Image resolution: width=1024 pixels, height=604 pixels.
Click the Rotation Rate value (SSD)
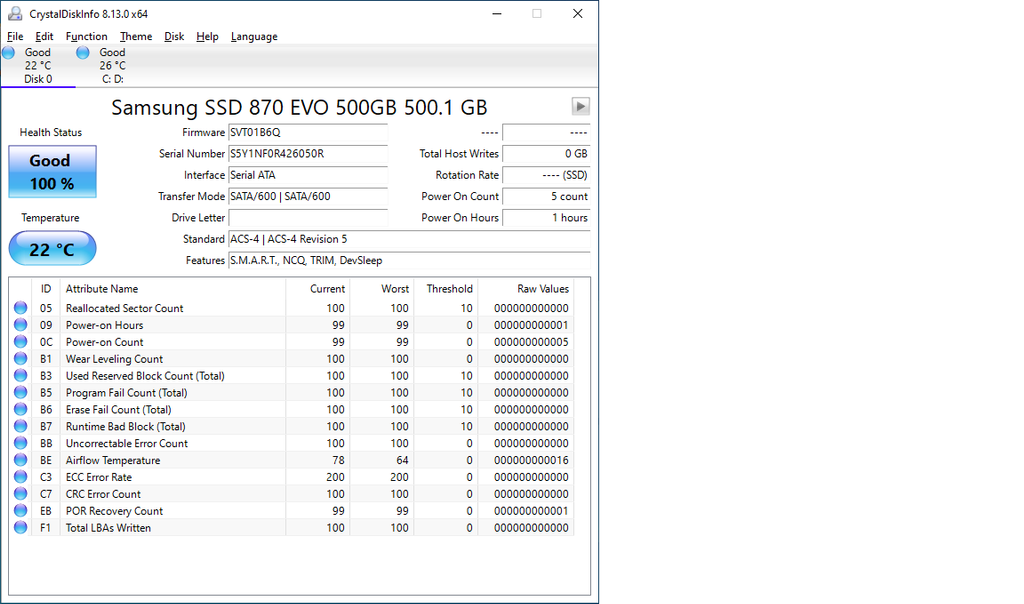pyautogui.click(x=546, y=175)
